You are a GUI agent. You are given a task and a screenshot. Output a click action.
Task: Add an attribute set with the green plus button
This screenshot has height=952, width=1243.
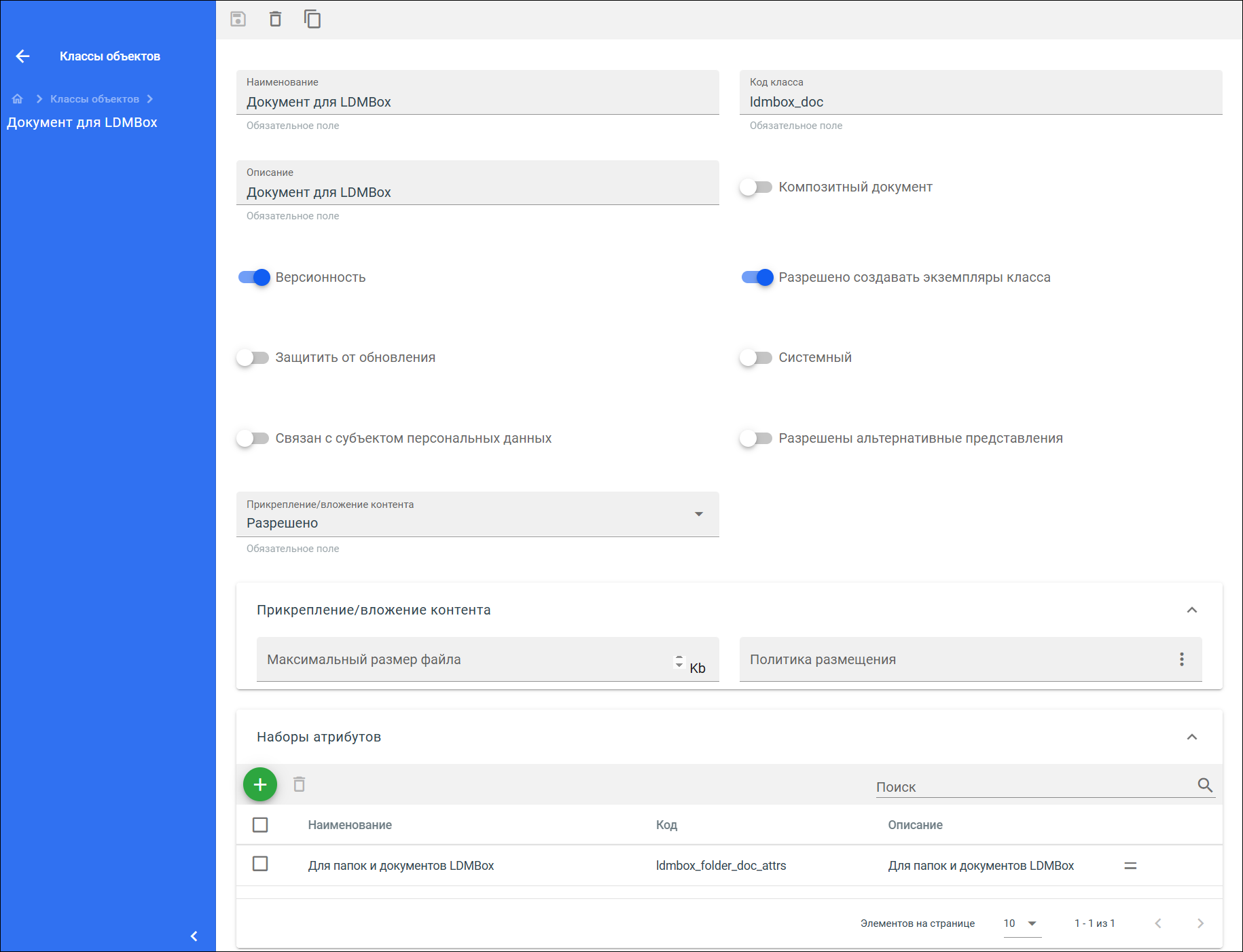coord(260,785)
